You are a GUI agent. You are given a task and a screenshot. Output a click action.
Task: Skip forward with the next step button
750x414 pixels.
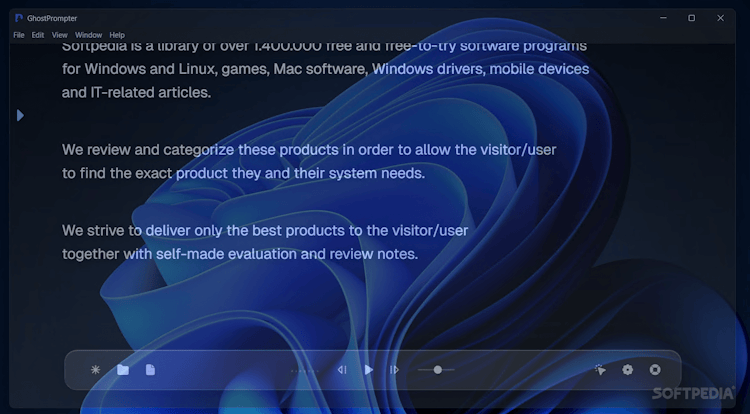[394, 370]
